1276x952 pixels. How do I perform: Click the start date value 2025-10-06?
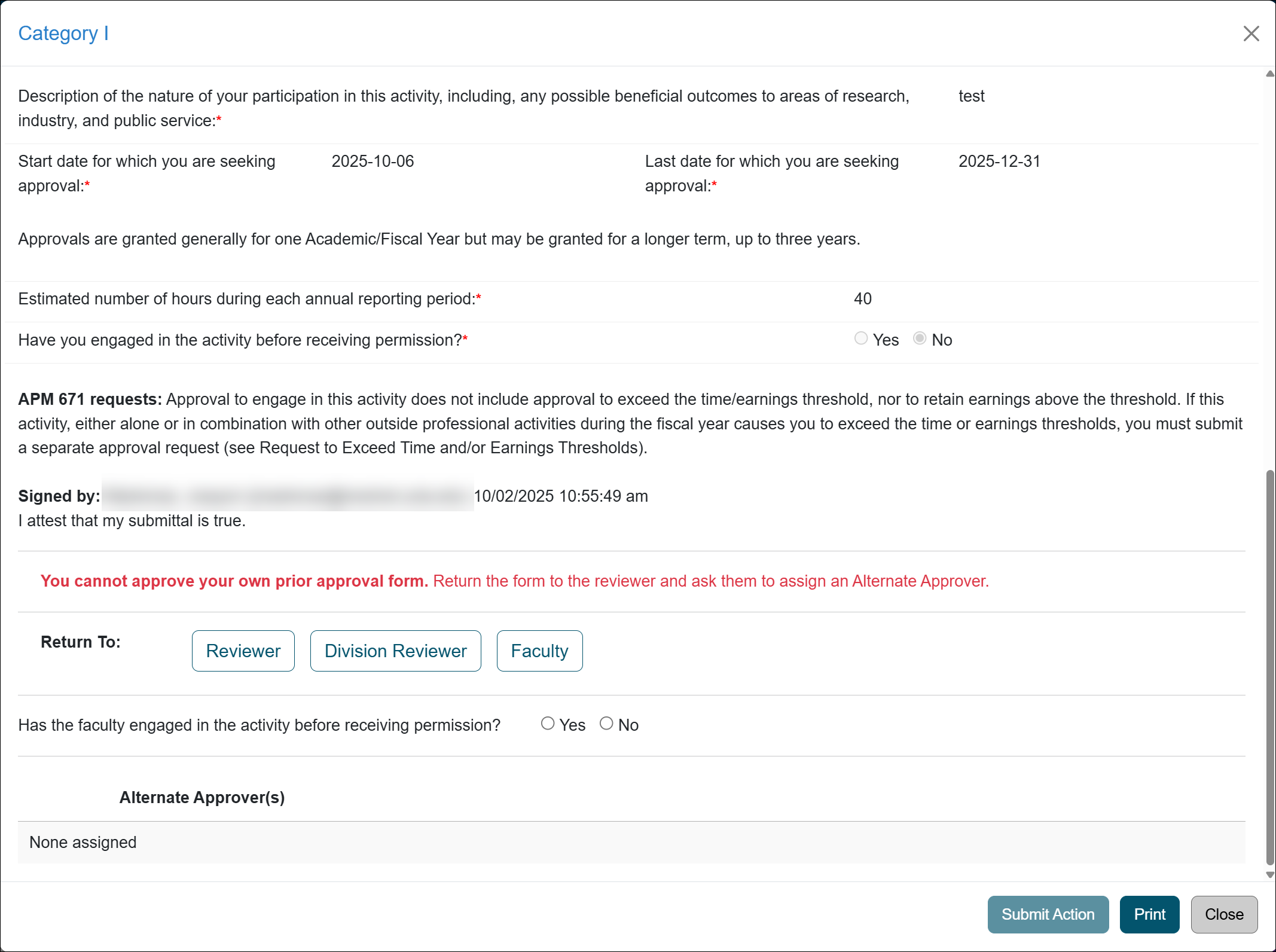(x=373, y=161)
